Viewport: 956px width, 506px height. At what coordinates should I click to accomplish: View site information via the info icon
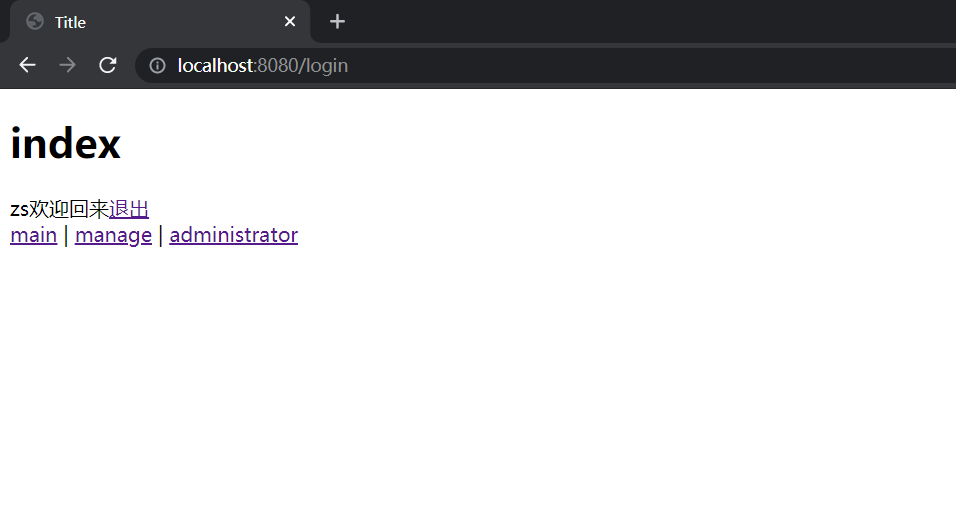157,65
